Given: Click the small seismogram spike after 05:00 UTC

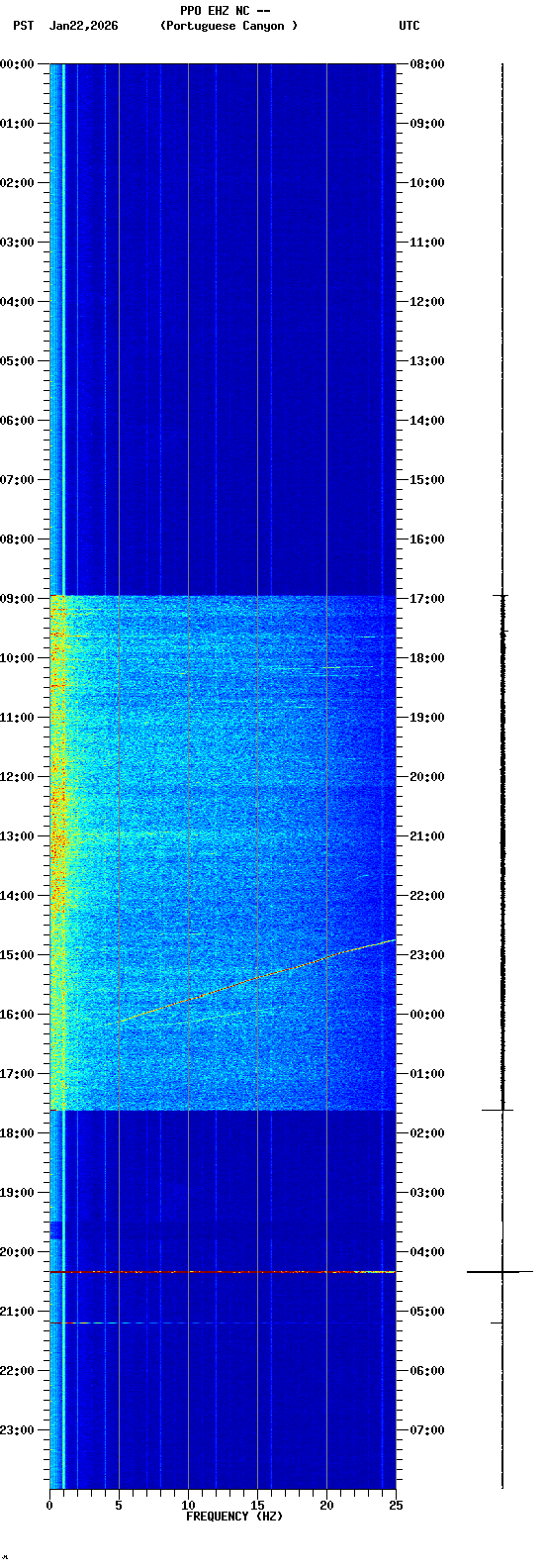Looking at the screenshot, I should point(498,1323).
